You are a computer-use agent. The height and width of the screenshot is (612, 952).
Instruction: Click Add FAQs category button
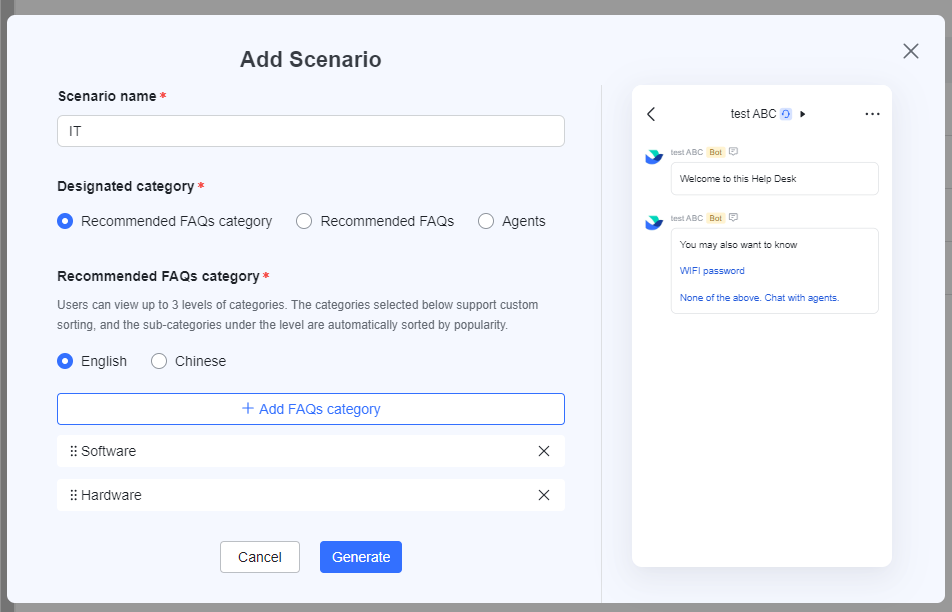[311, 409]
